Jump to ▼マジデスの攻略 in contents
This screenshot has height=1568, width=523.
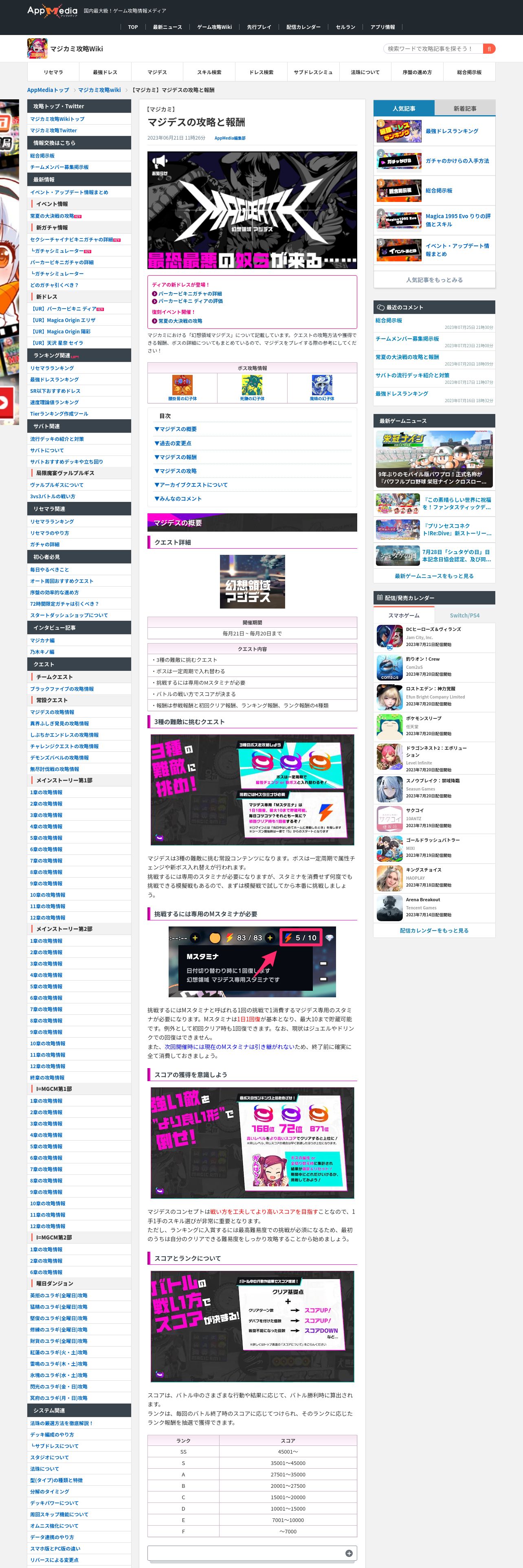175,471
